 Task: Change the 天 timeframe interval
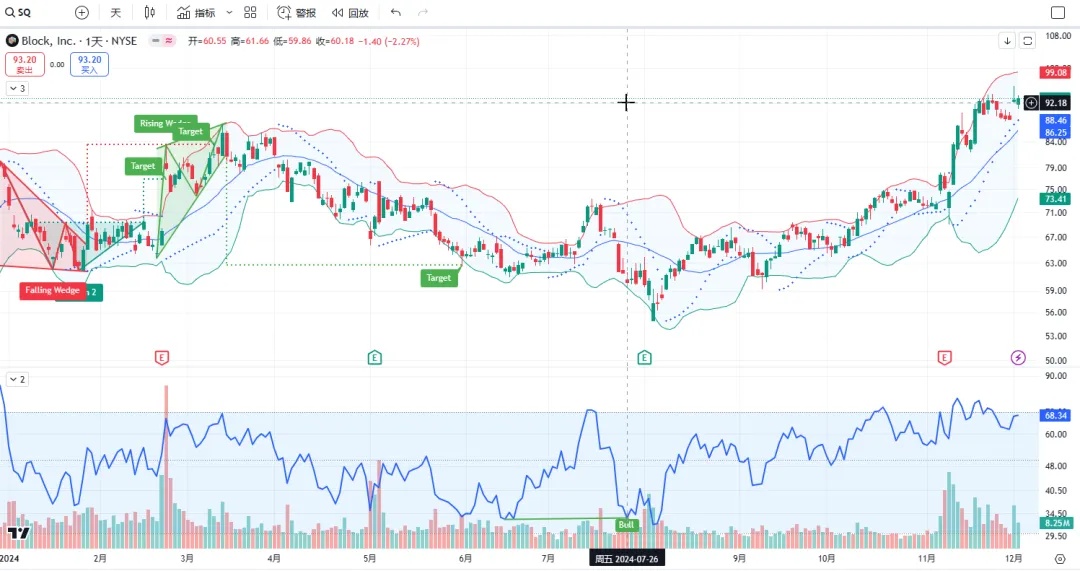coord(115,13)
